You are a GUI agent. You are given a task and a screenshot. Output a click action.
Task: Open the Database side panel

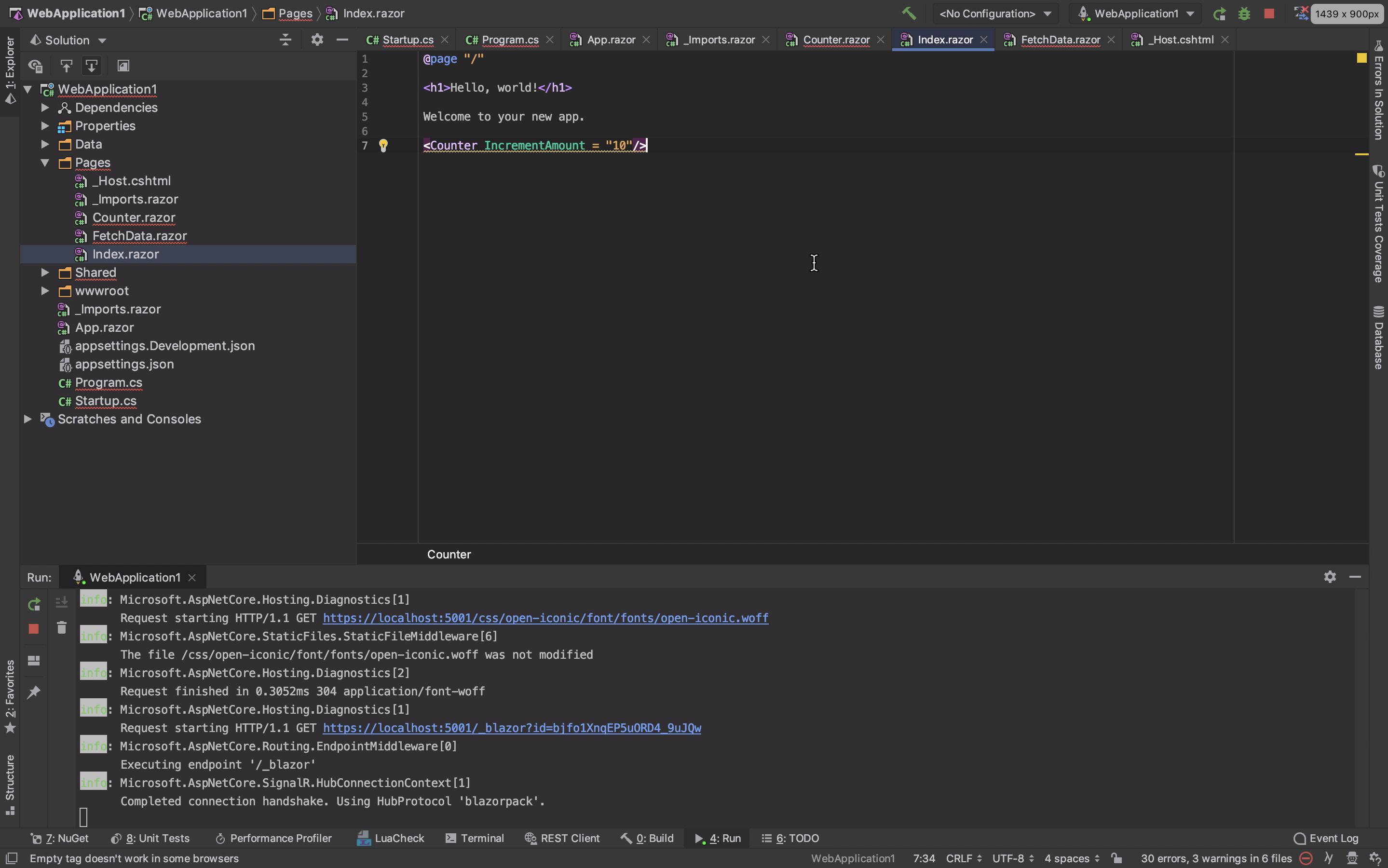pos(1379,338)
